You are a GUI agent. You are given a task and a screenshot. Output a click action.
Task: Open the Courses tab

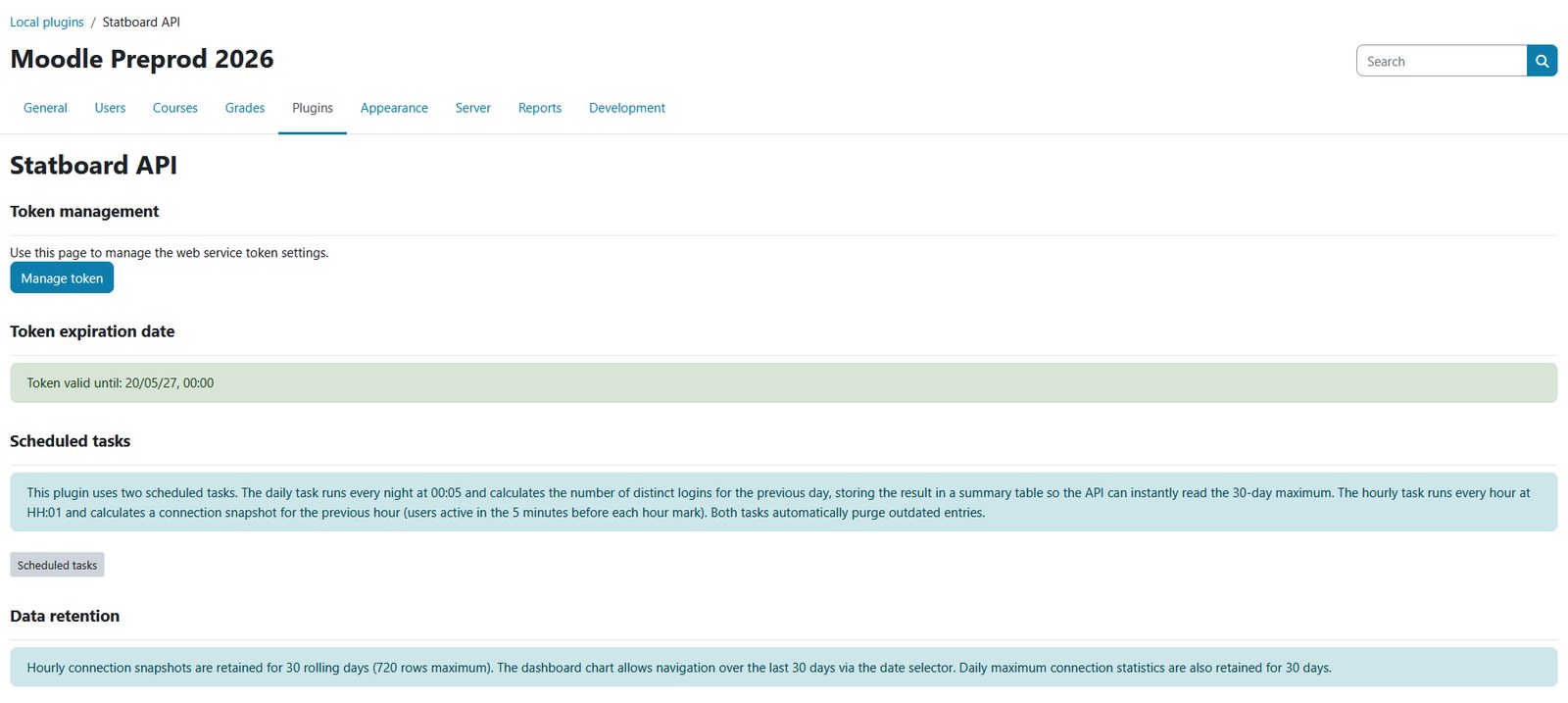[x=175, y=108]
